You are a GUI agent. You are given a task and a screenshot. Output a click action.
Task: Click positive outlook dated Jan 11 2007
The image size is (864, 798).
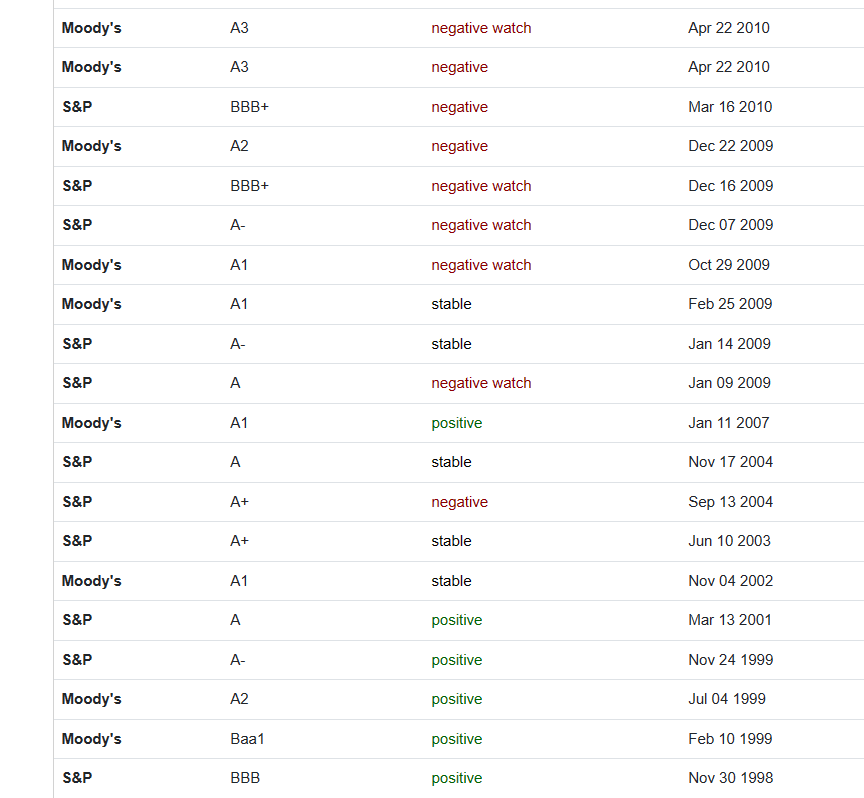click(456, 423)
